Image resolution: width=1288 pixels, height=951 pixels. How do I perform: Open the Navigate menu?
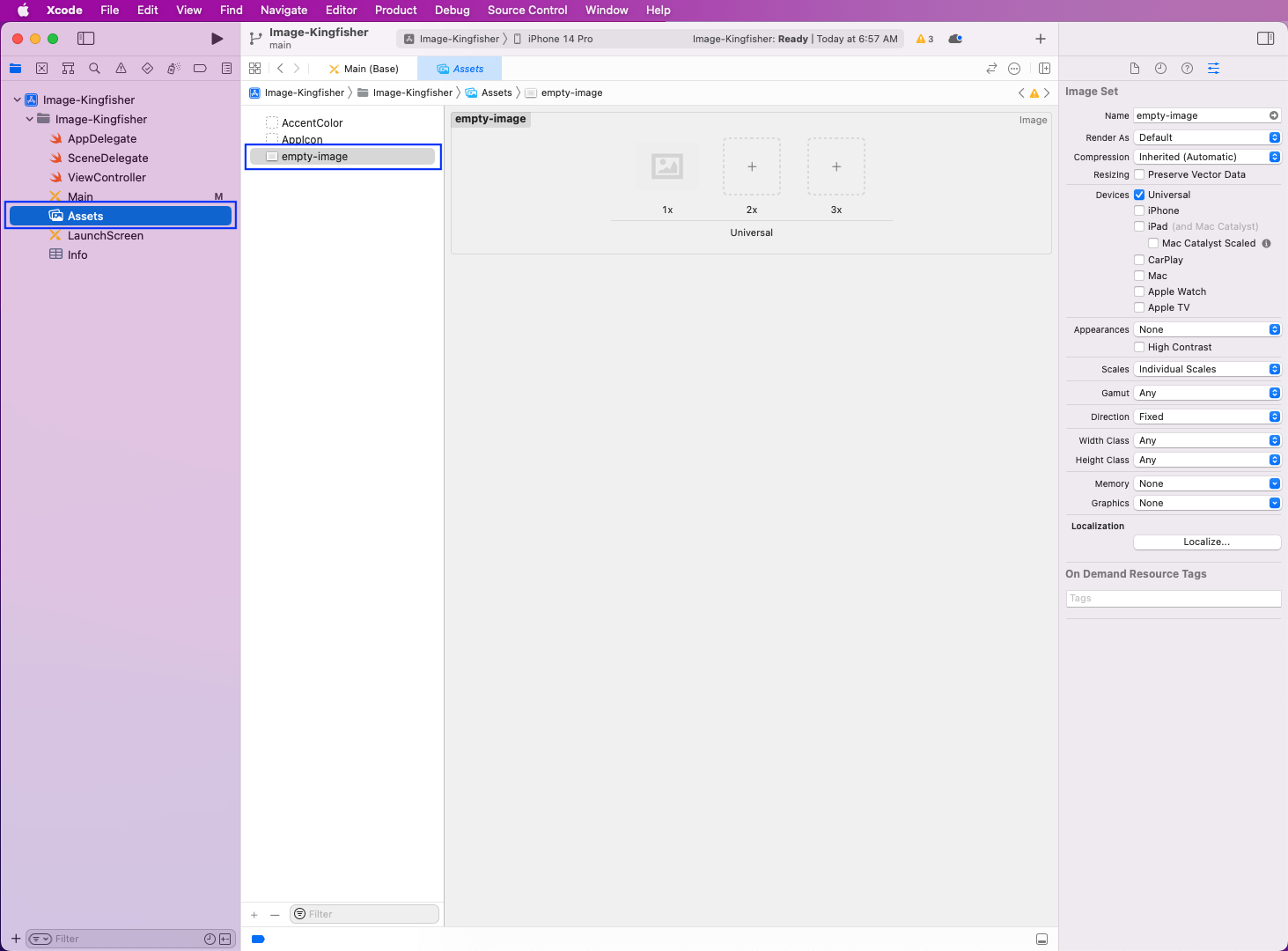(283, 10)
